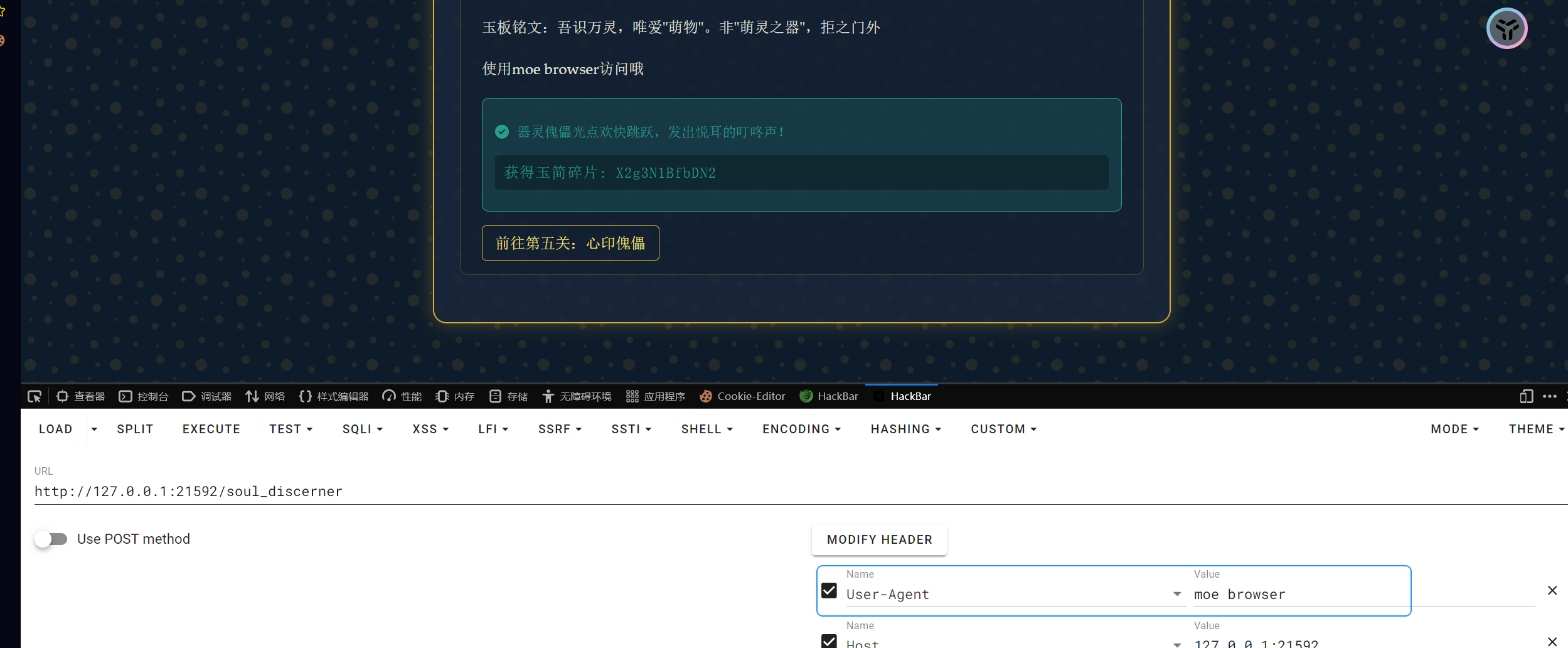This screenshot has width=1568, height=648.
Task: Go to level five: 前往第五关:心印傀儡
Action: [570, 243]
